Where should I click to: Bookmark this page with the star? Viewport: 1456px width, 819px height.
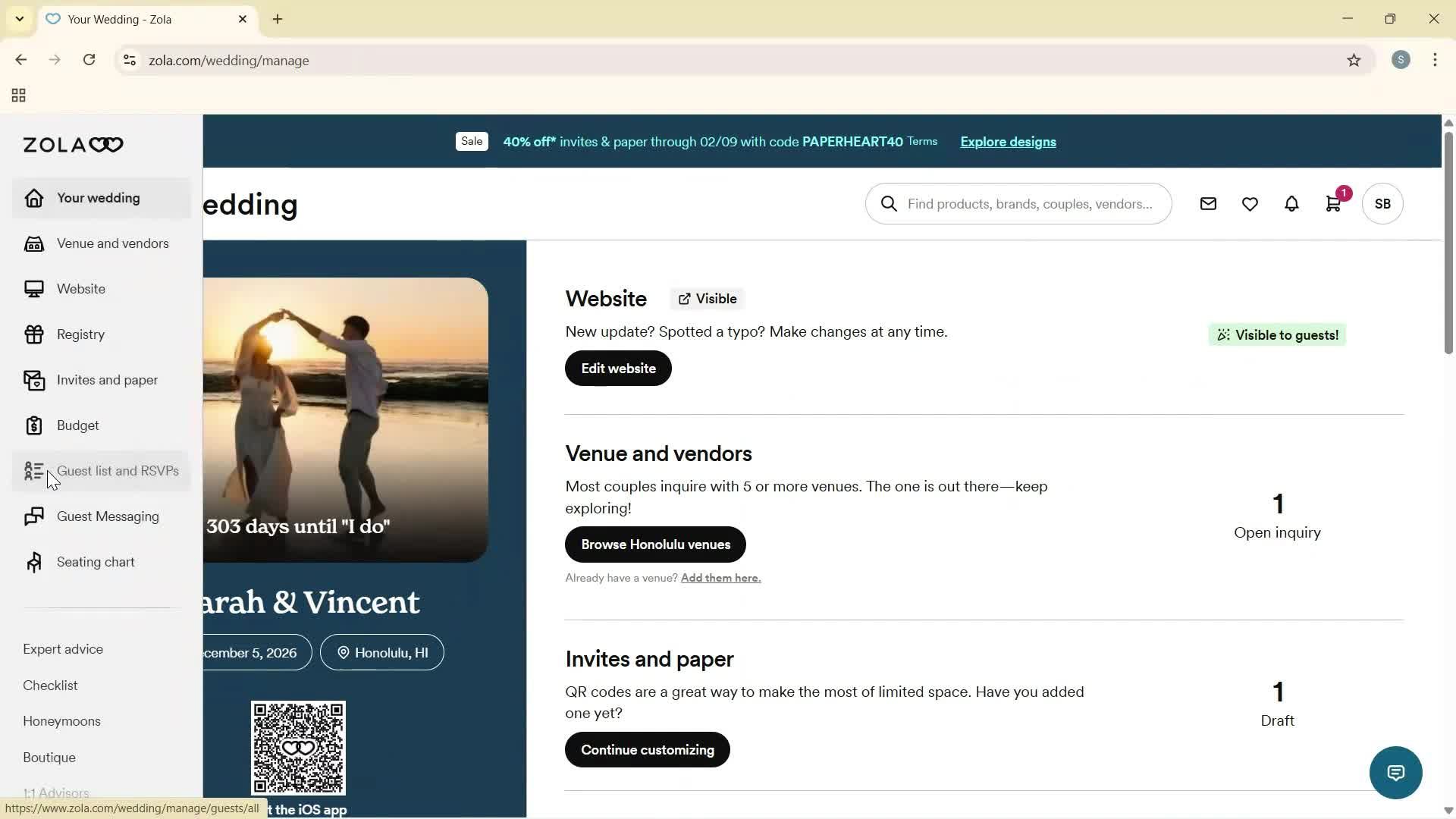(x=1354, y=60)
